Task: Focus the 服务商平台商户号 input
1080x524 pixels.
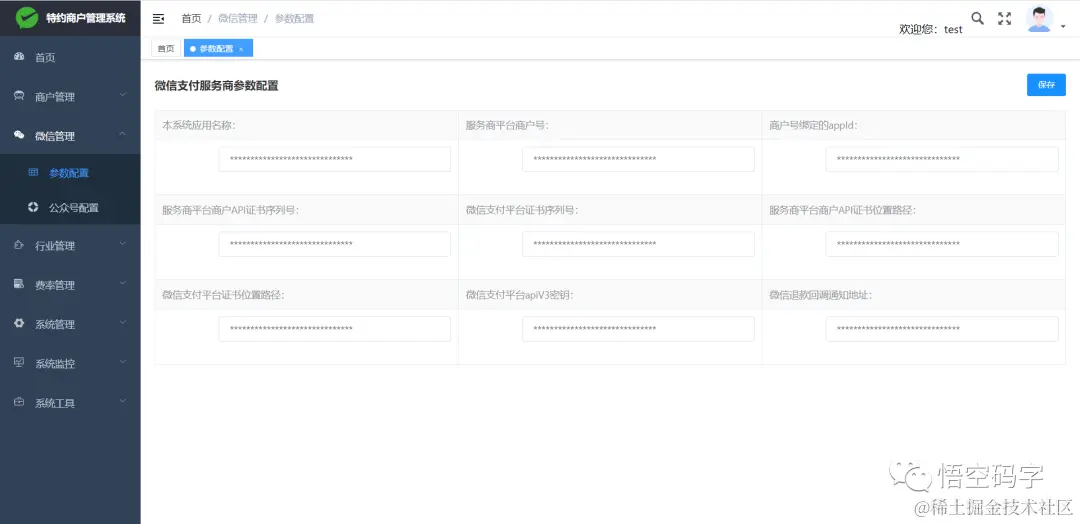Action: 638,159
